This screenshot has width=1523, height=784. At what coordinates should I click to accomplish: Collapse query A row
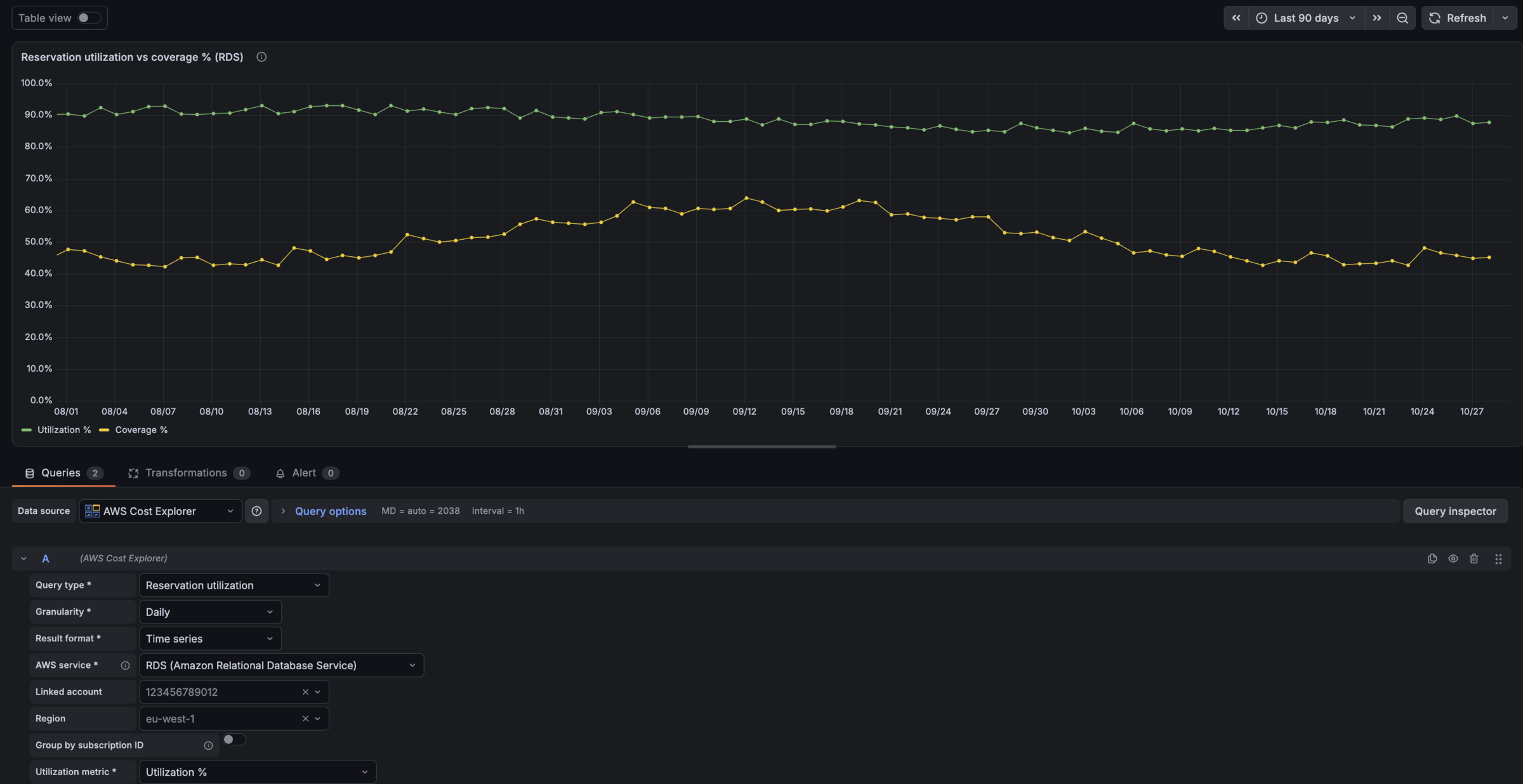[23, 559]
